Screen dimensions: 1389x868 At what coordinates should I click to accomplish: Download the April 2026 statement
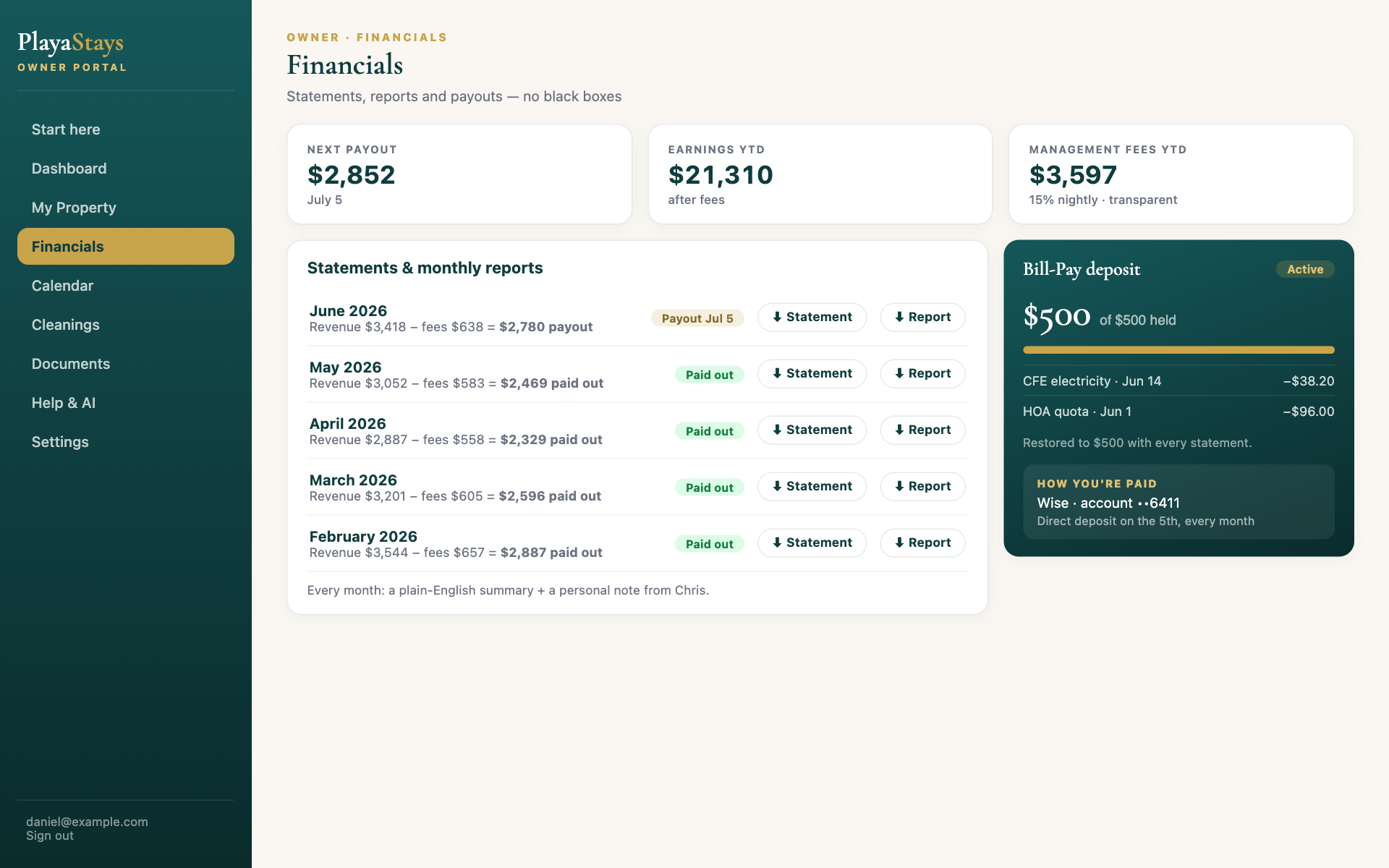pos(812,430)
